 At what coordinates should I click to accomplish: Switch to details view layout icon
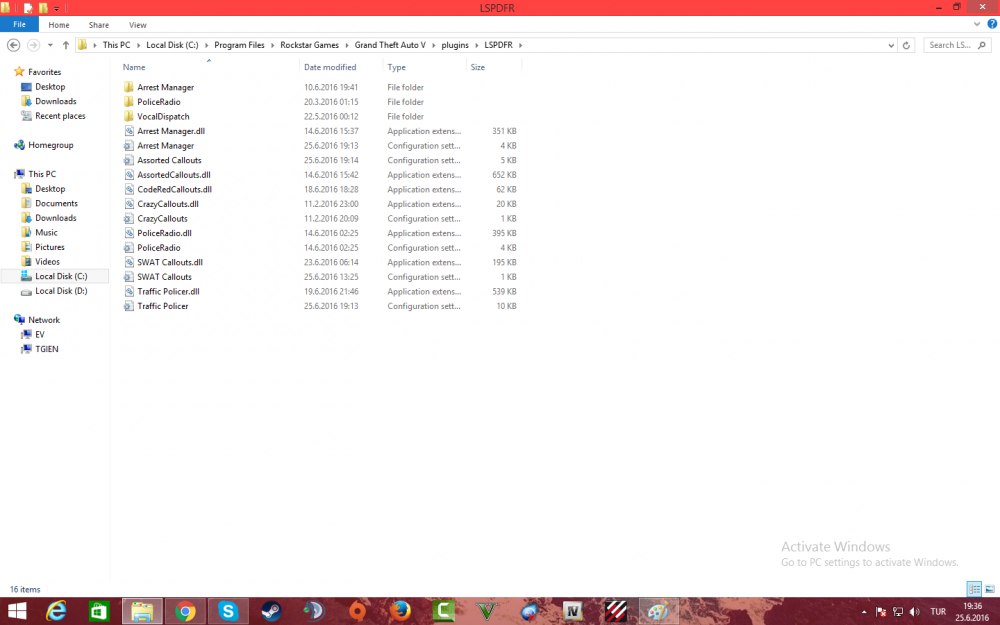[974, 589]
